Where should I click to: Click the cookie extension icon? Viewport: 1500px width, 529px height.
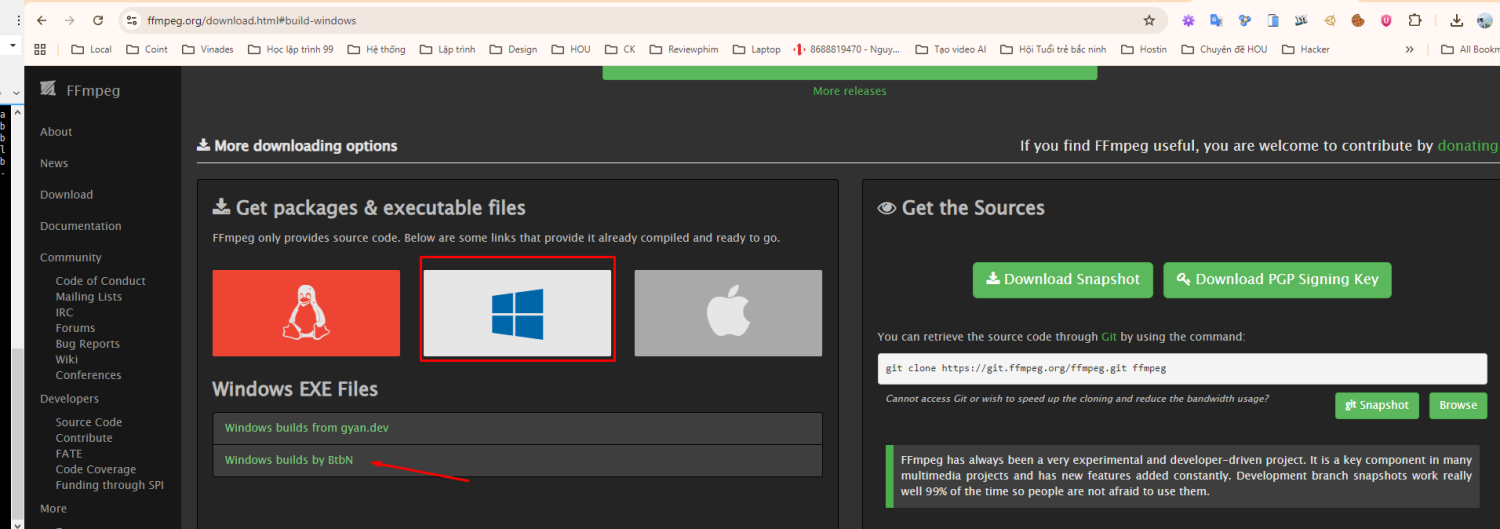(x=1358, y=20)
